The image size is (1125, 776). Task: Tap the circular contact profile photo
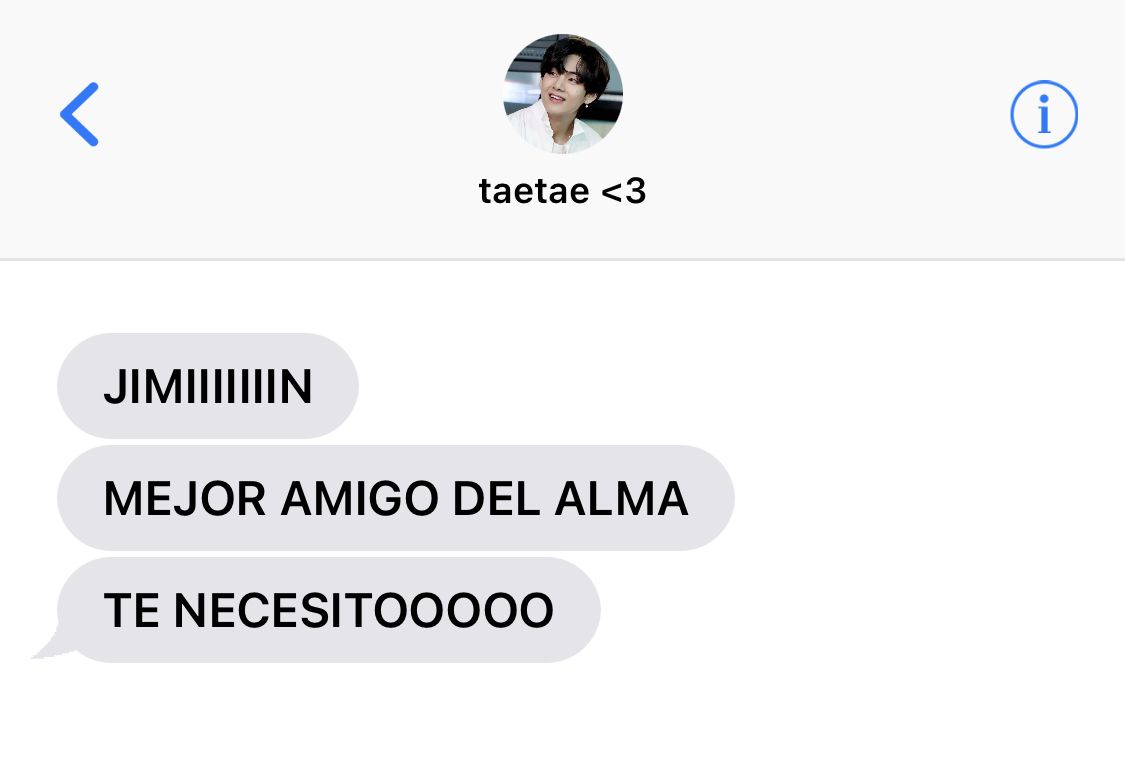point(563,93)
